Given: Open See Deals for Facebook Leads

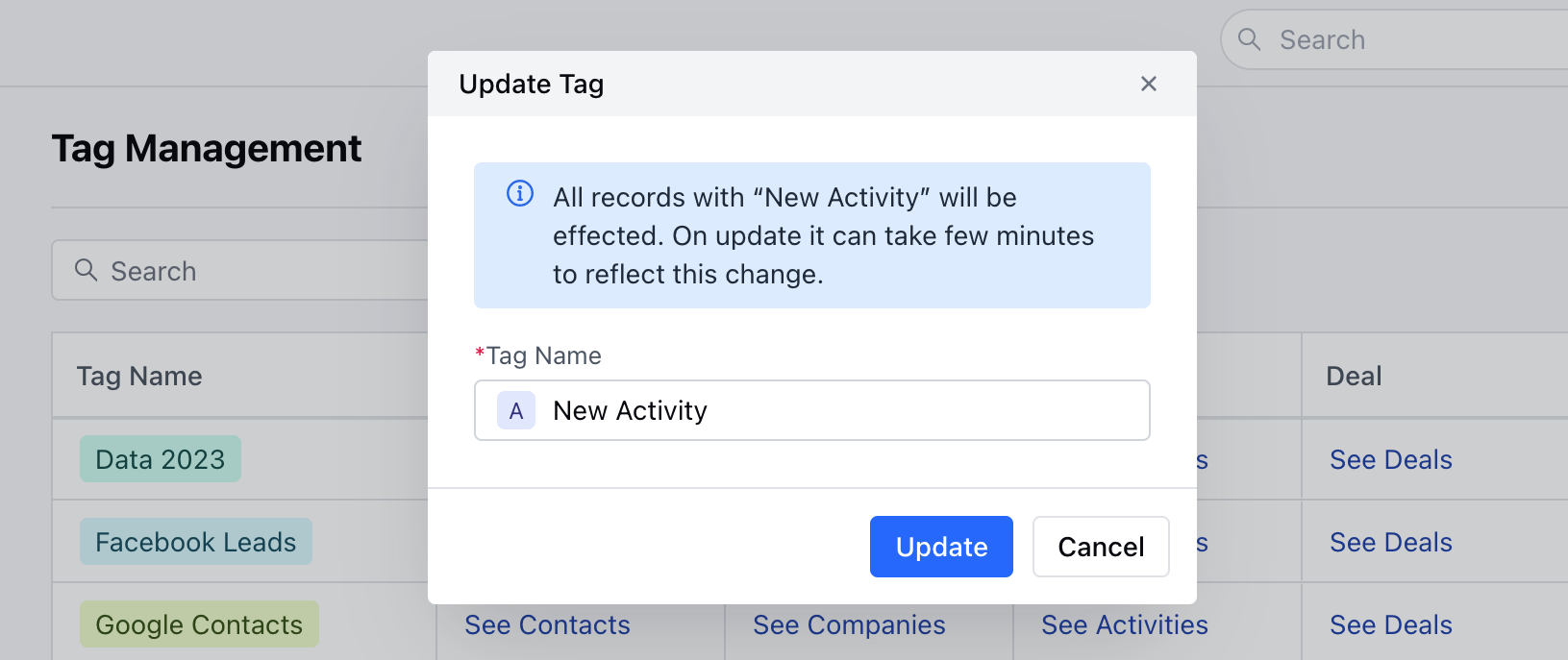Looking at the screenshot, I should click(1390, 542).
